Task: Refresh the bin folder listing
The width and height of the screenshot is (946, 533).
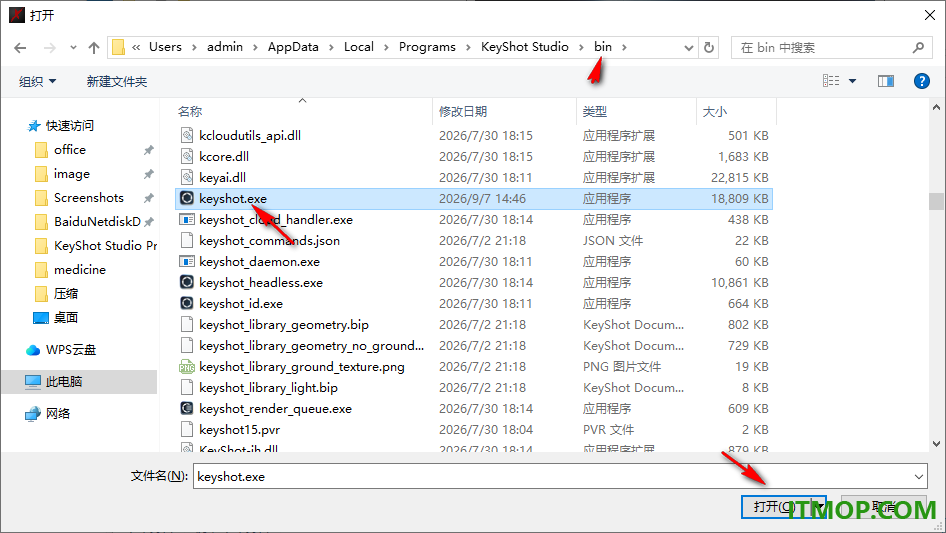Action: tap(710, 47)
